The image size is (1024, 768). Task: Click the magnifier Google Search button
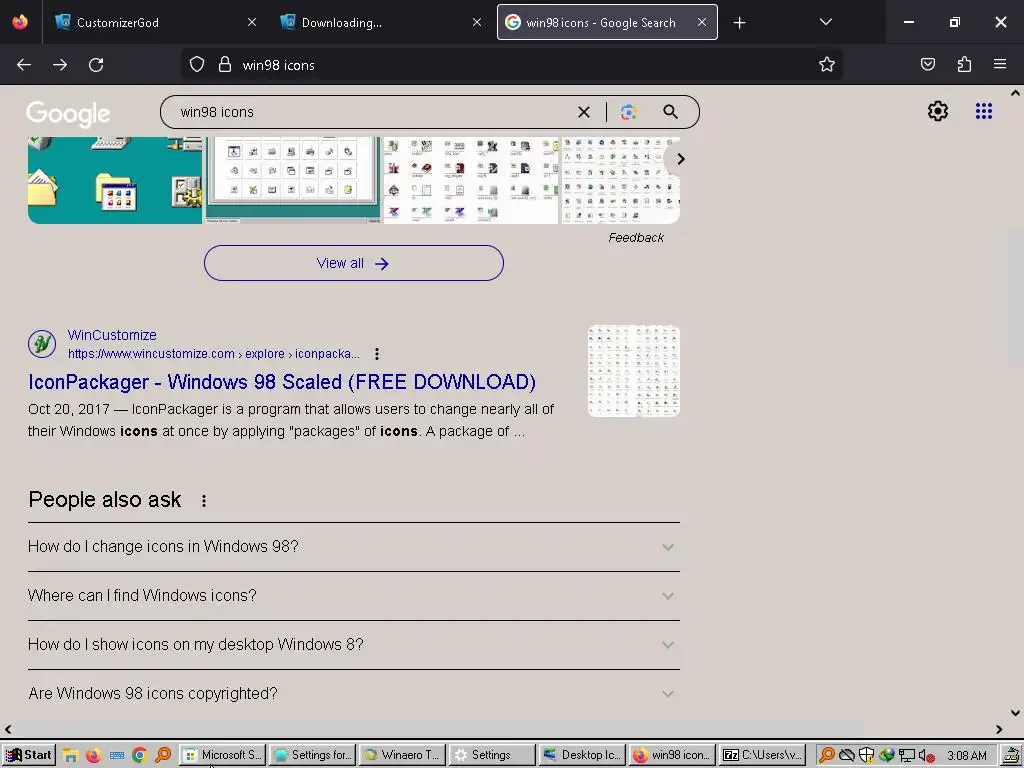tap(670, 112)
